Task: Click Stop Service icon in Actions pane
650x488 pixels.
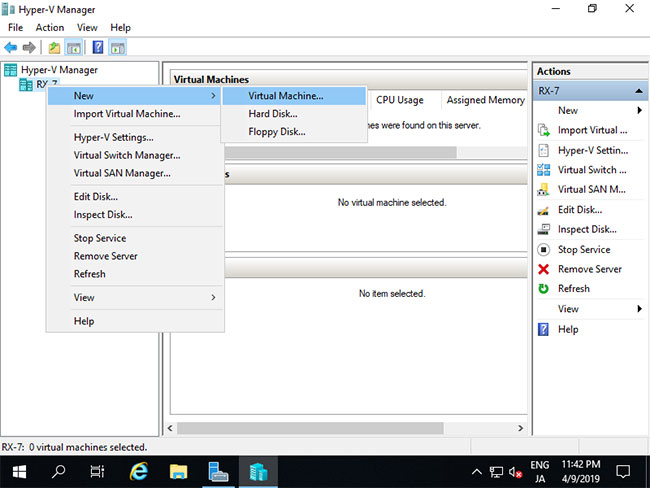Action: click(x=543, y=250)
